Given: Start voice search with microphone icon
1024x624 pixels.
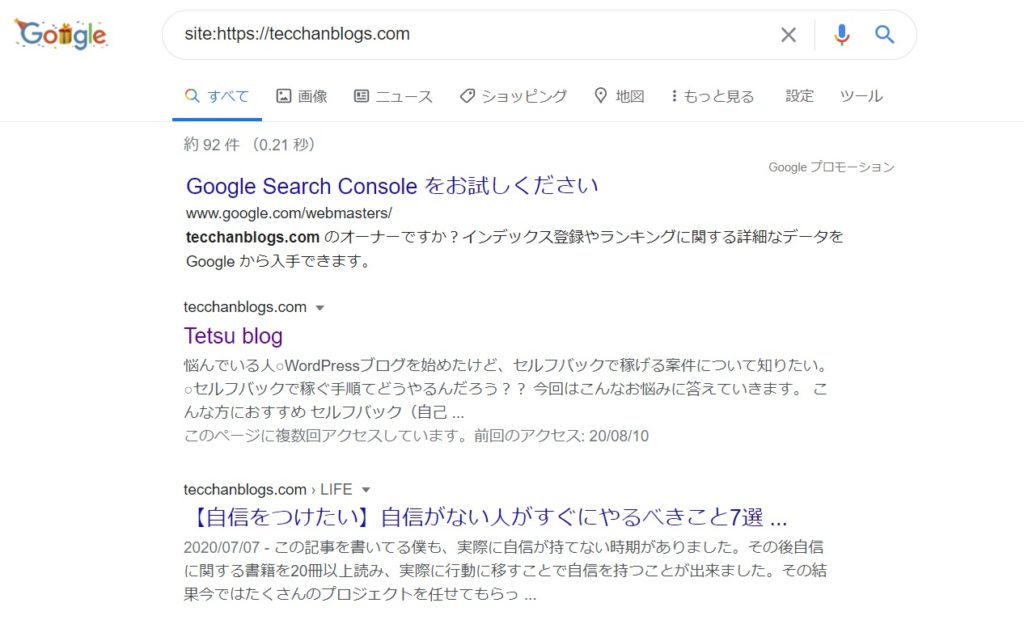Looking at the screenshot, I should click(x=841, y=35).
